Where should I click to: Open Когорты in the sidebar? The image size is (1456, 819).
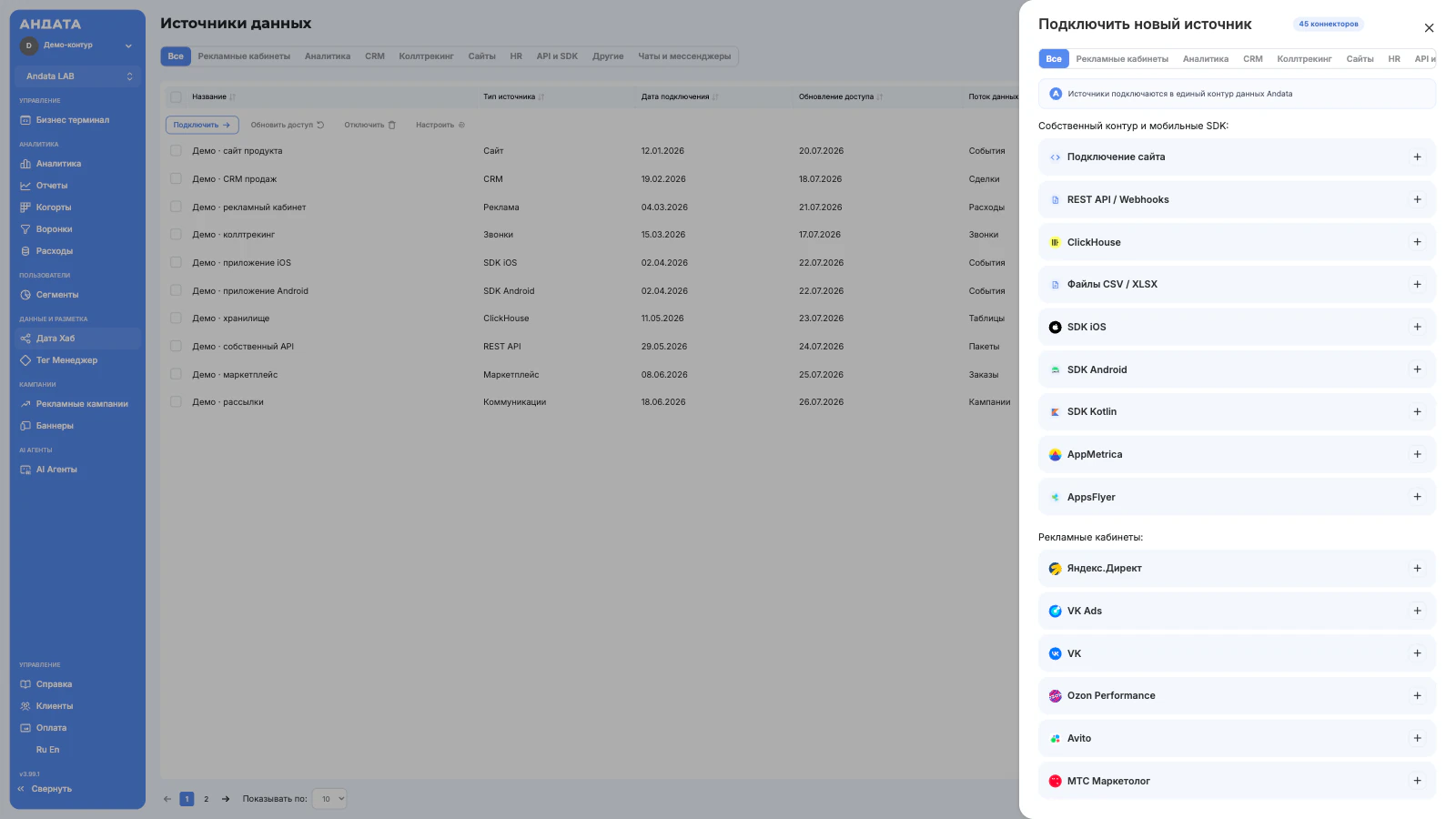77,207
